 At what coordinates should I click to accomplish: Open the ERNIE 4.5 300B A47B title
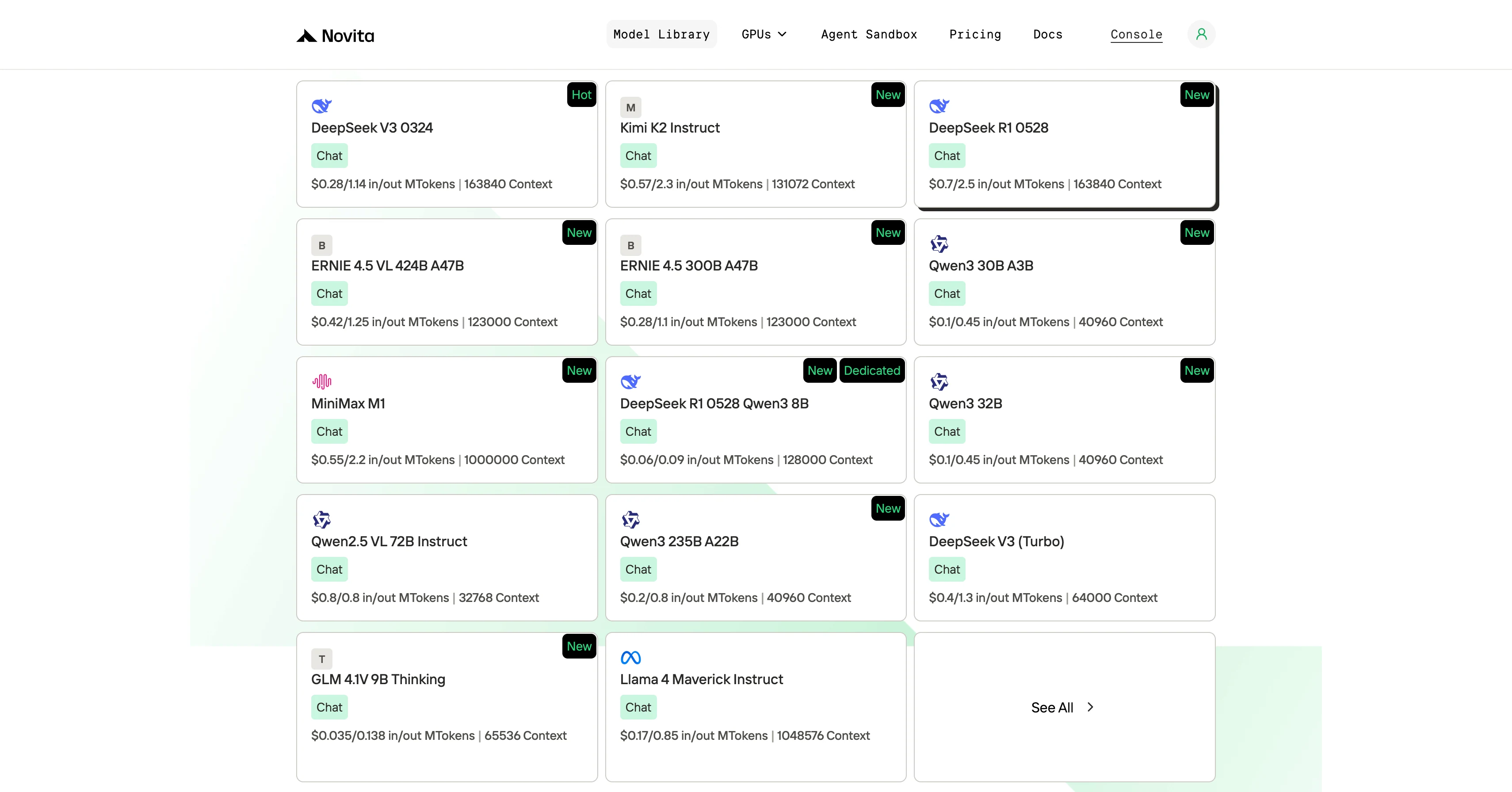(x=688, y=266)
